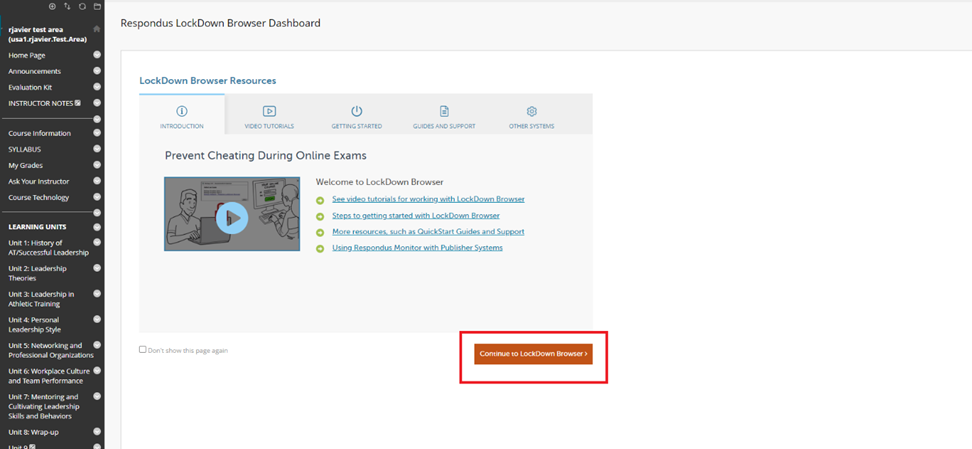The height and width of the screenshot is (449, 972).
Task: Expand the chevron menu for Unit 2: Leadership Theories
Action: (97, 268)
